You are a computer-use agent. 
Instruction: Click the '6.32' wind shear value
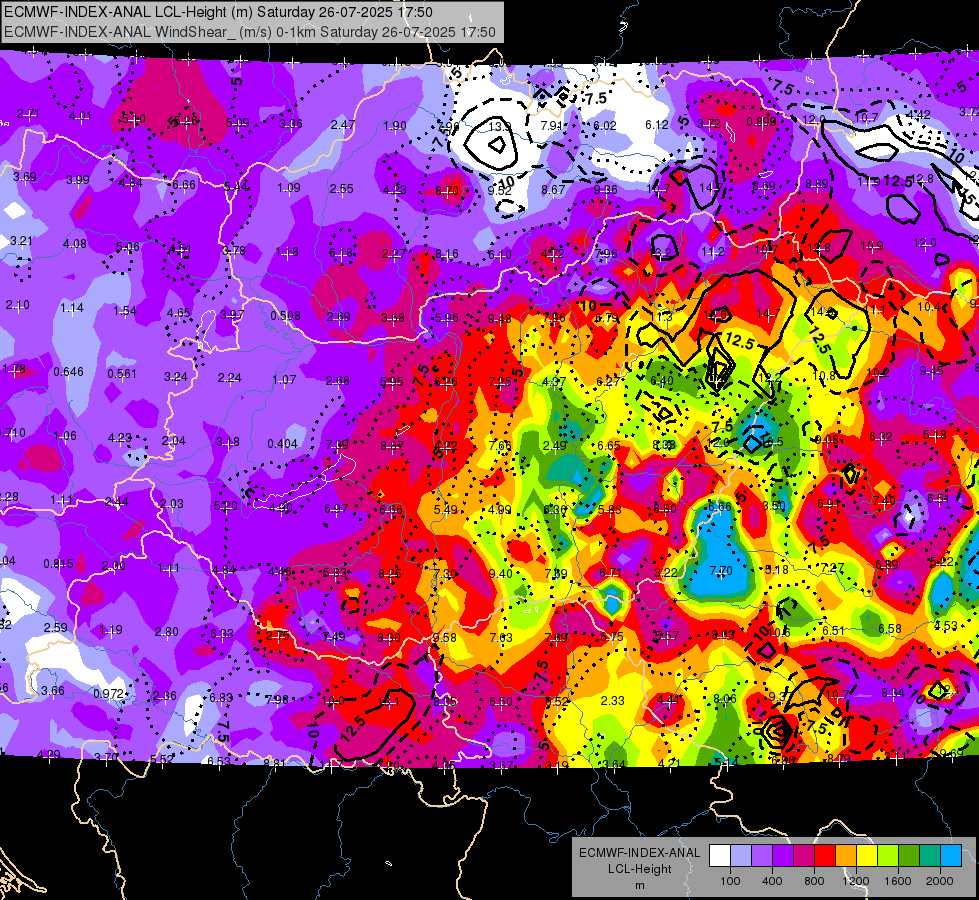point(880,437)
